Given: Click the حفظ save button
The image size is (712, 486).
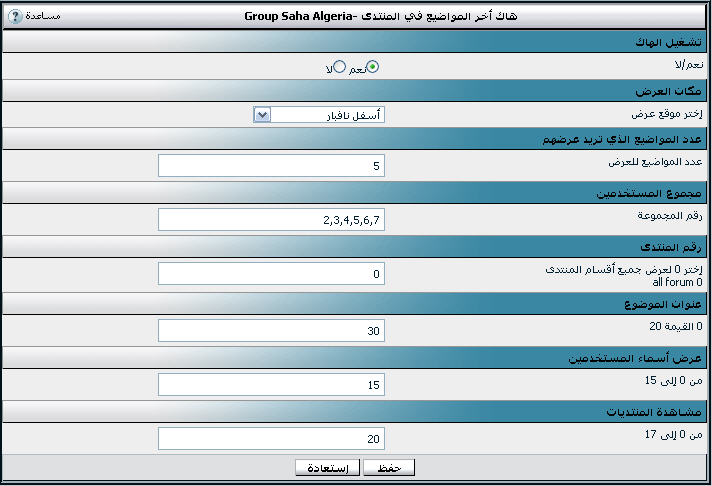Looking at the screenshot, I should tap(389, 468).
